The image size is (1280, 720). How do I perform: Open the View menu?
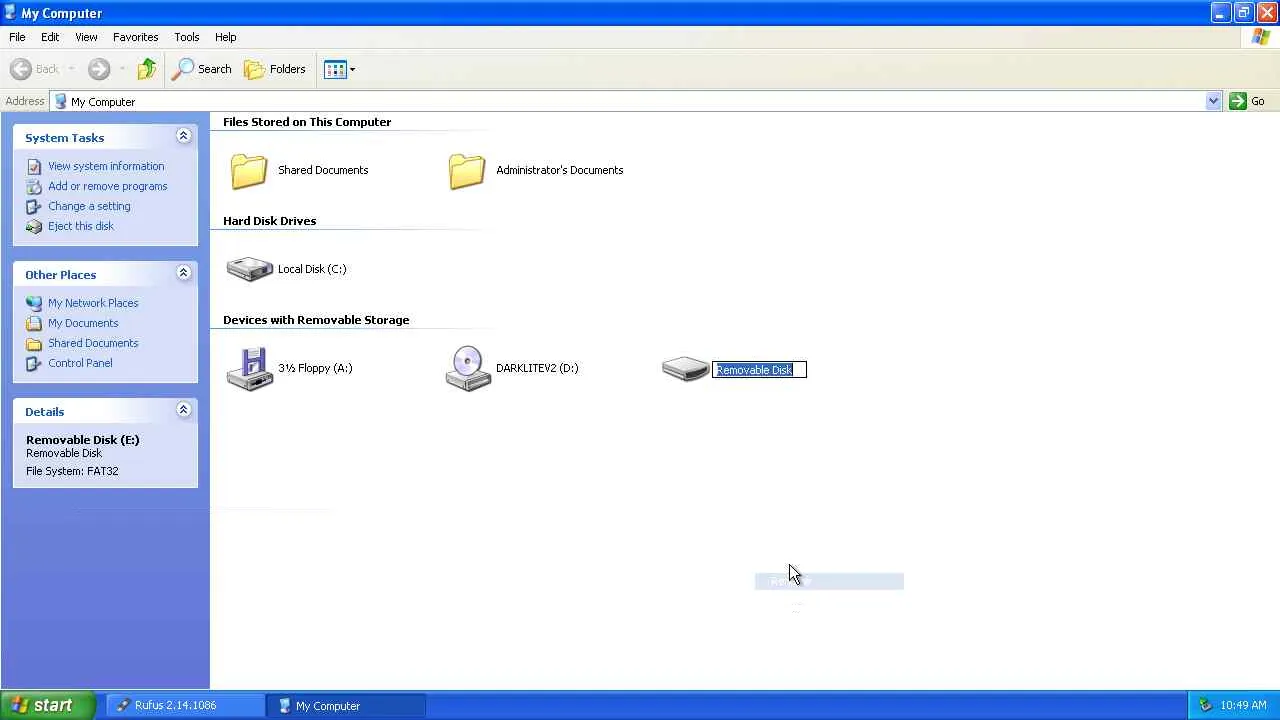[86, 37]
